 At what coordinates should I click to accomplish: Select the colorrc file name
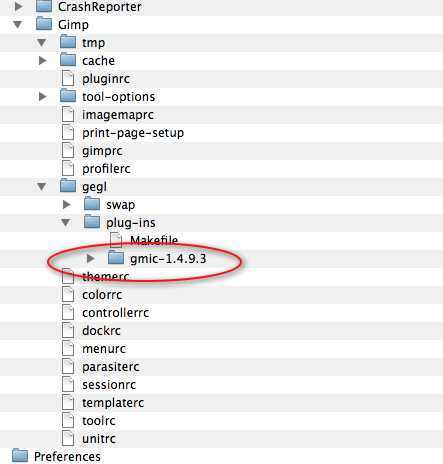point(102,295)
